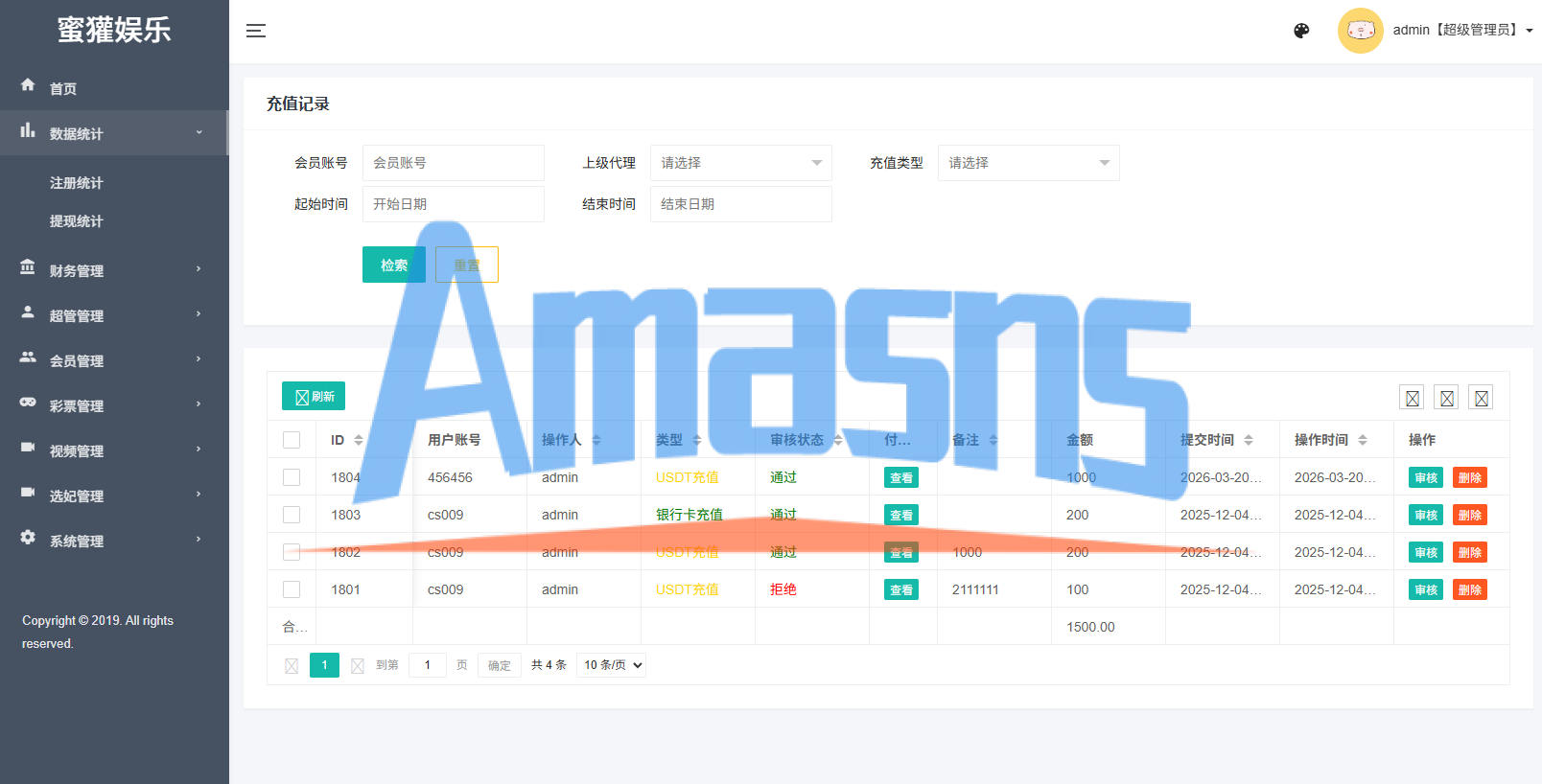Focus the 会员账号 input field
Screen dimensions: 1542x784
454,163
